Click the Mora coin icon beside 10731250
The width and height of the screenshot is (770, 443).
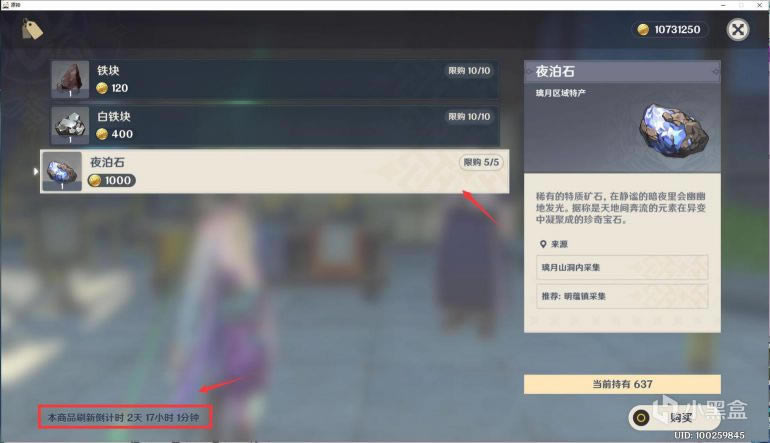(x=642, y=30)
